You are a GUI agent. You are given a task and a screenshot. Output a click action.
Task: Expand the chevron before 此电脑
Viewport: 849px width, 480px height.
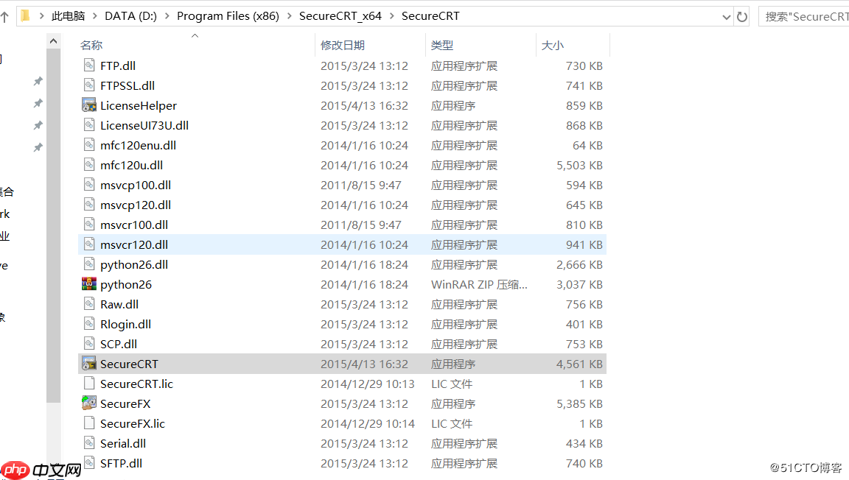click(41, 16)
